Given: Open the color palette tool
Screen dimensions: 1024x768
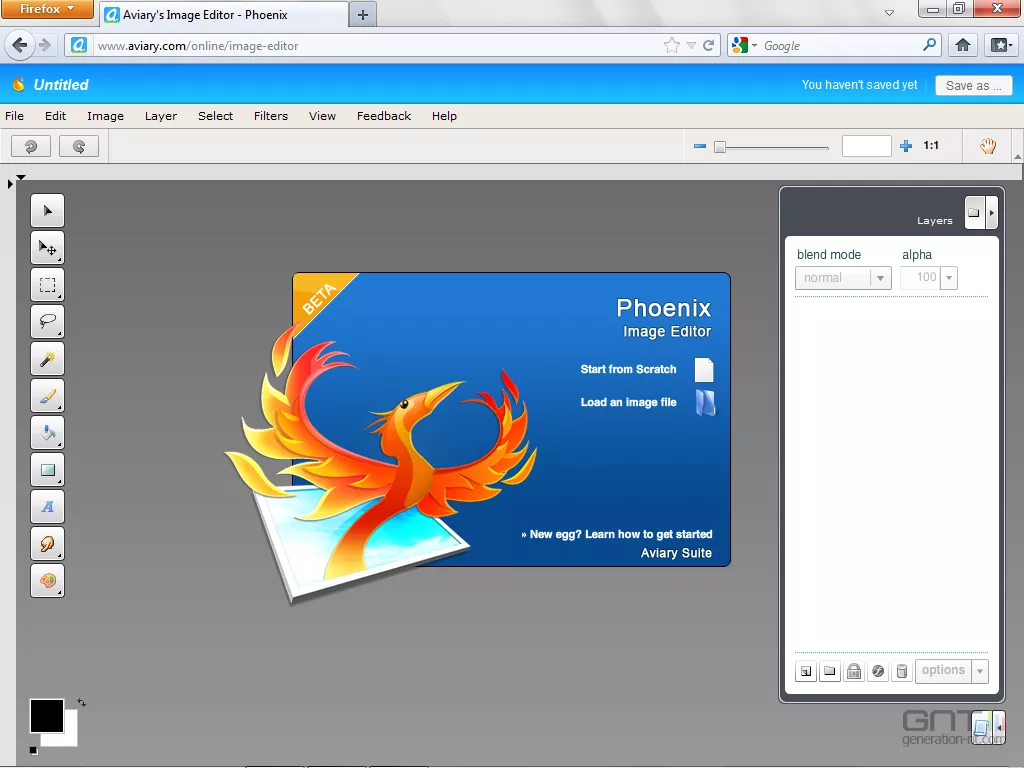Looking at the screenshot, I should coord(47,580).
